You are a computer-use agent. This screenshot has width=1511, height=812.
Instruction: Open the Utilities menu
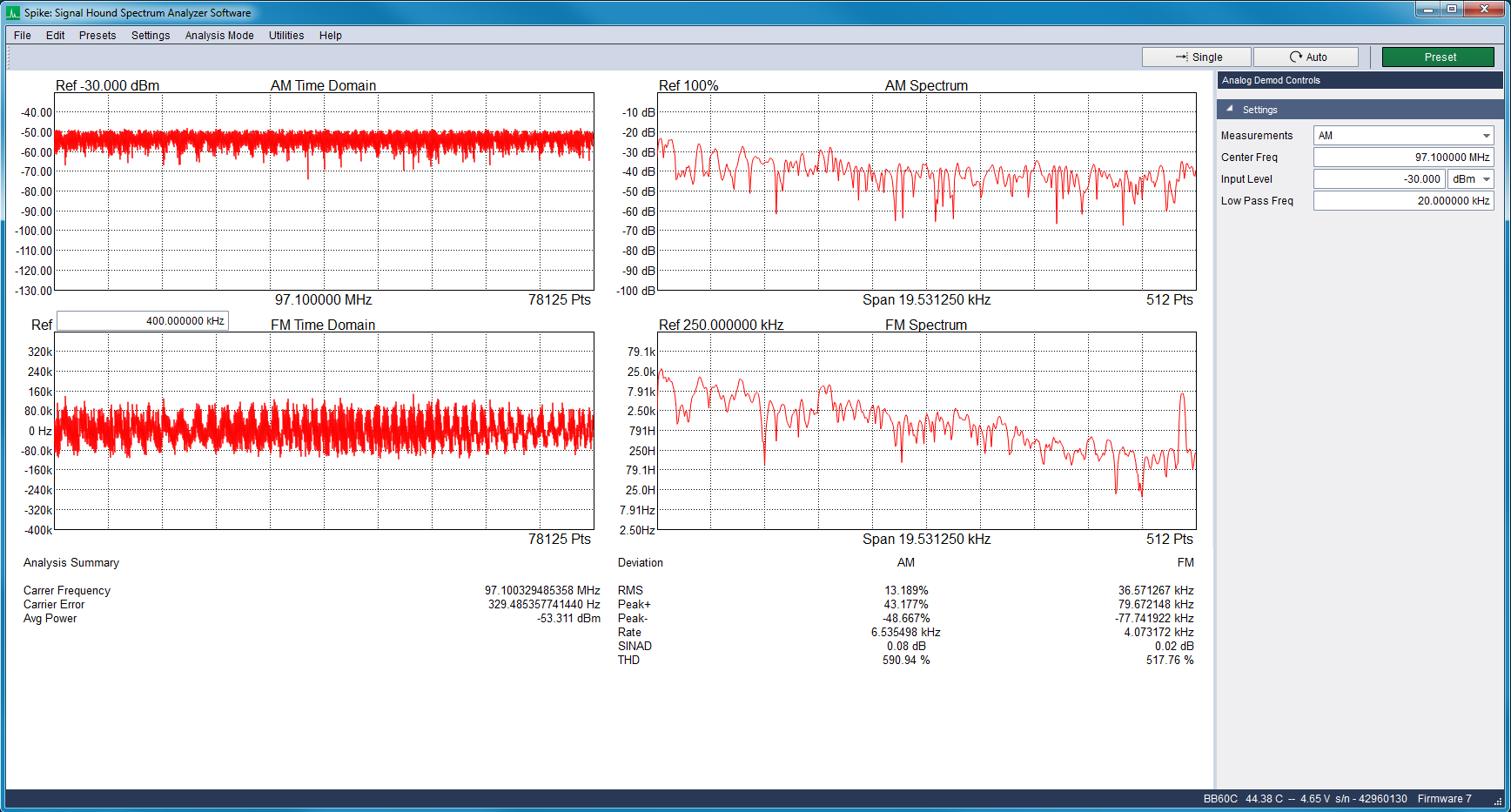coord(286,35)
